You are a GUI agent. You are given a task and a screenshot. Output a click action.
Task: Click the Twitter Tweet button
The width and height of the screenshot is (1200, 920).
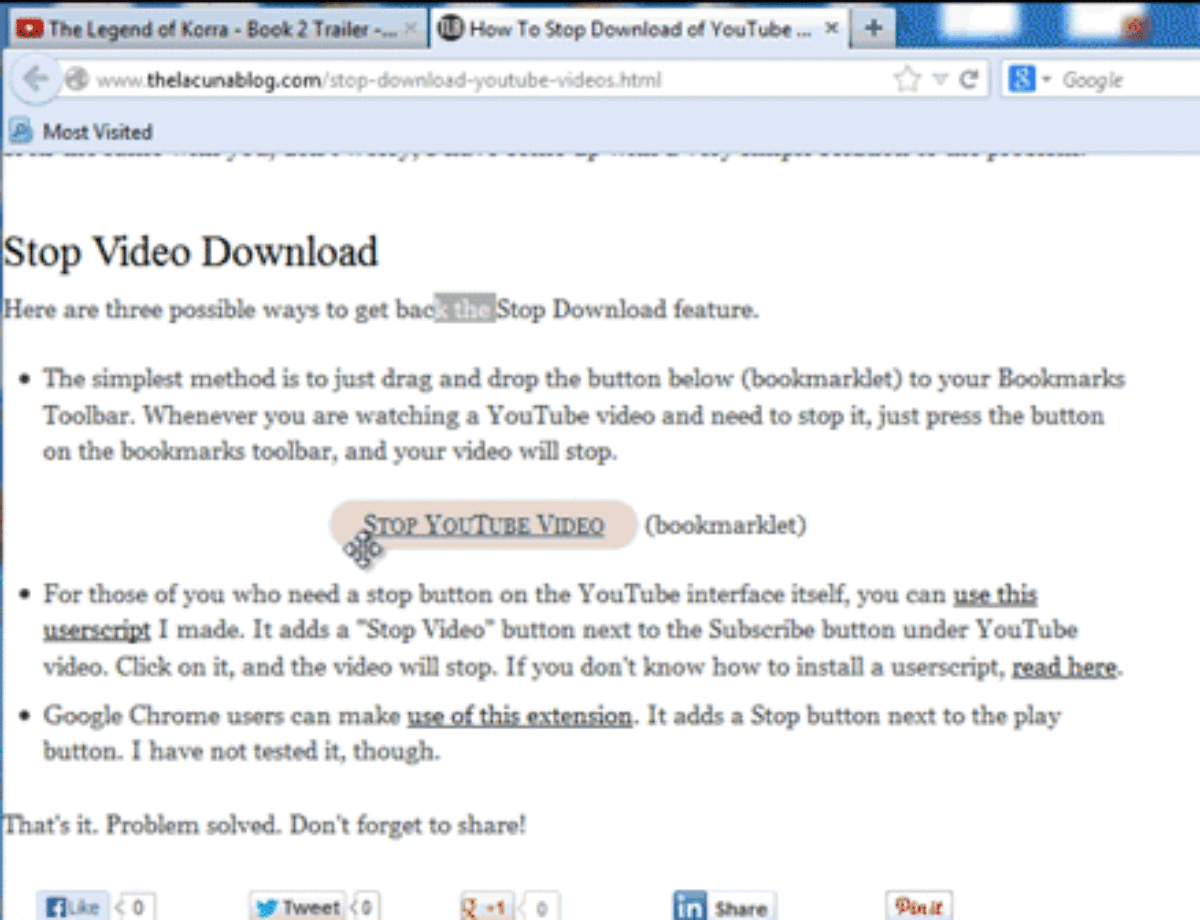coord(299,907)
